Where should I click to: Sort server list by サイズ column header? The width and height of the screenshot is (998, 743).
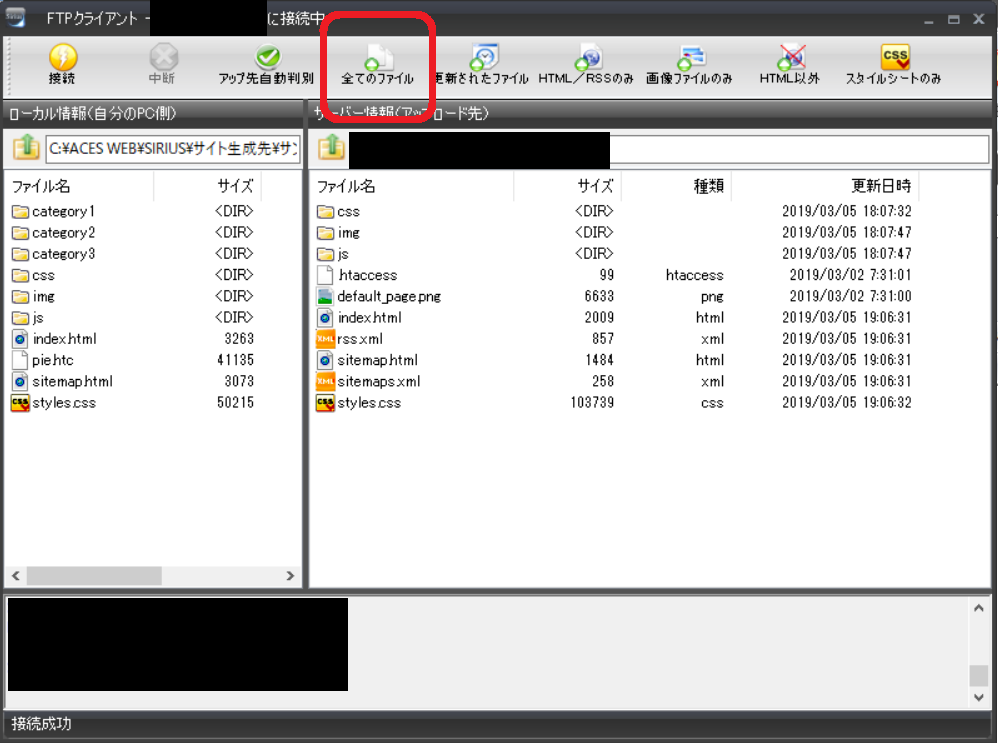[594, 186]
